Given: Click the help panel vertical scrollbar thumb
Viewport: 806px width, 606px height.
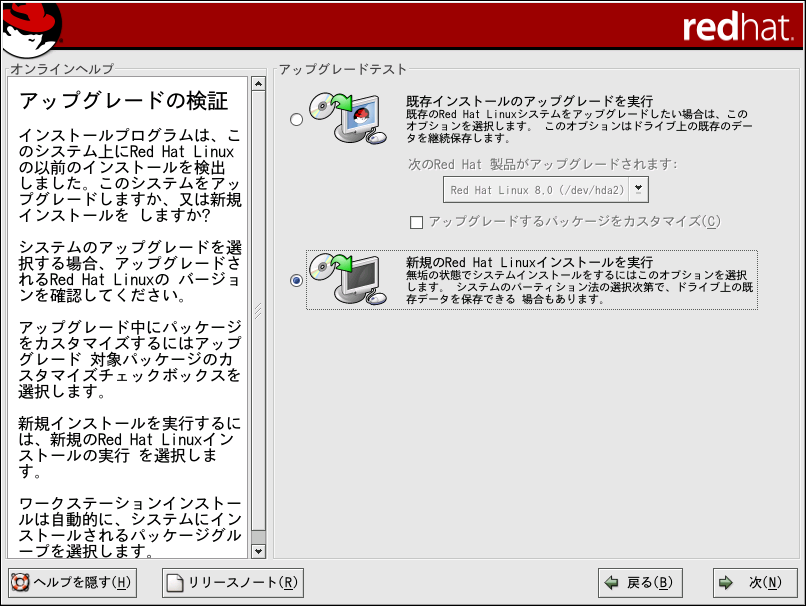Looking at the screenshot, I should pyautogui.click(x=258, y=310).
